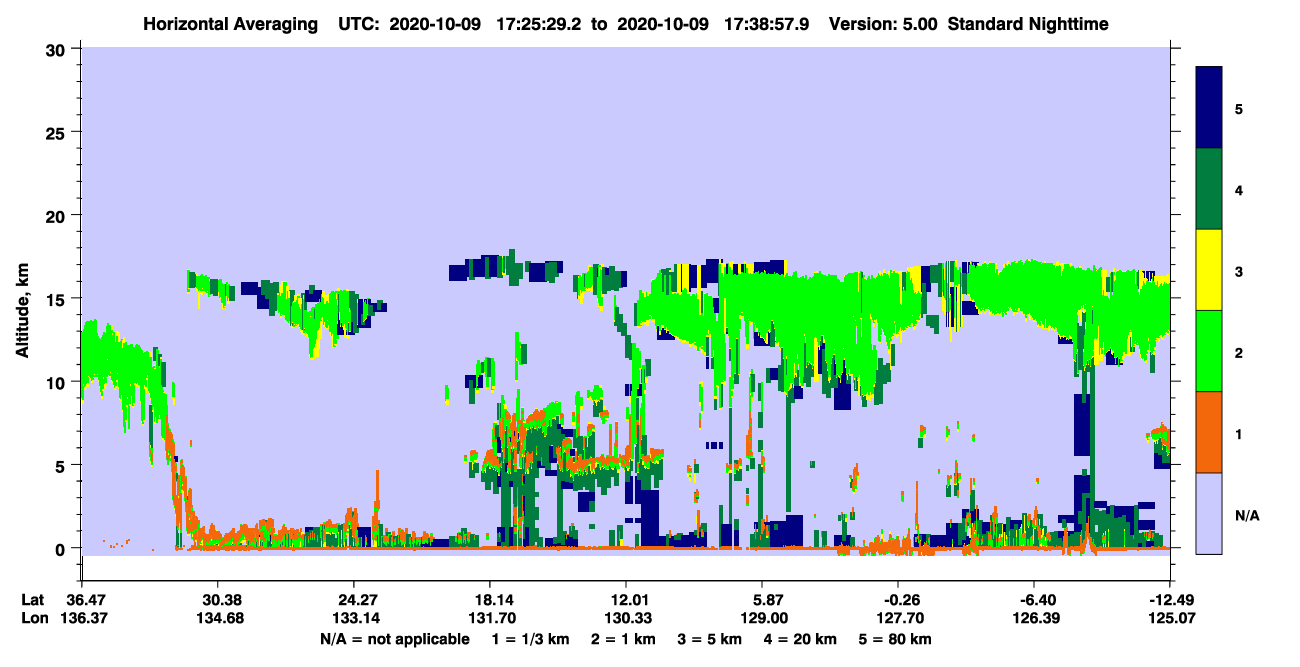Click the 'Lat' row label

pos(32,600)
